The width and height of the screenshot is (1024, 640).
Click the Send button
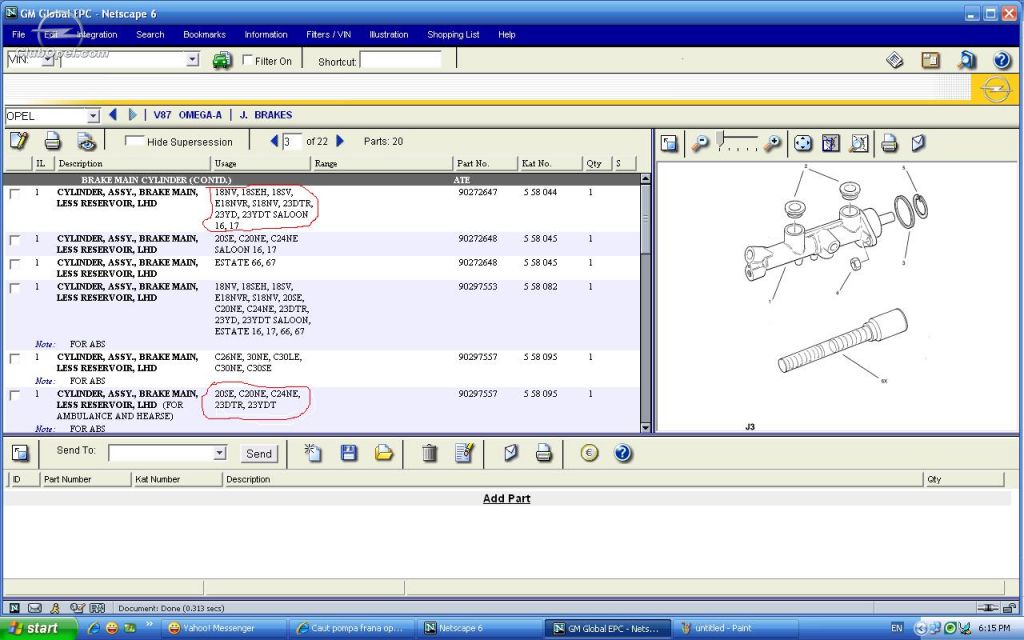[259, 453]
